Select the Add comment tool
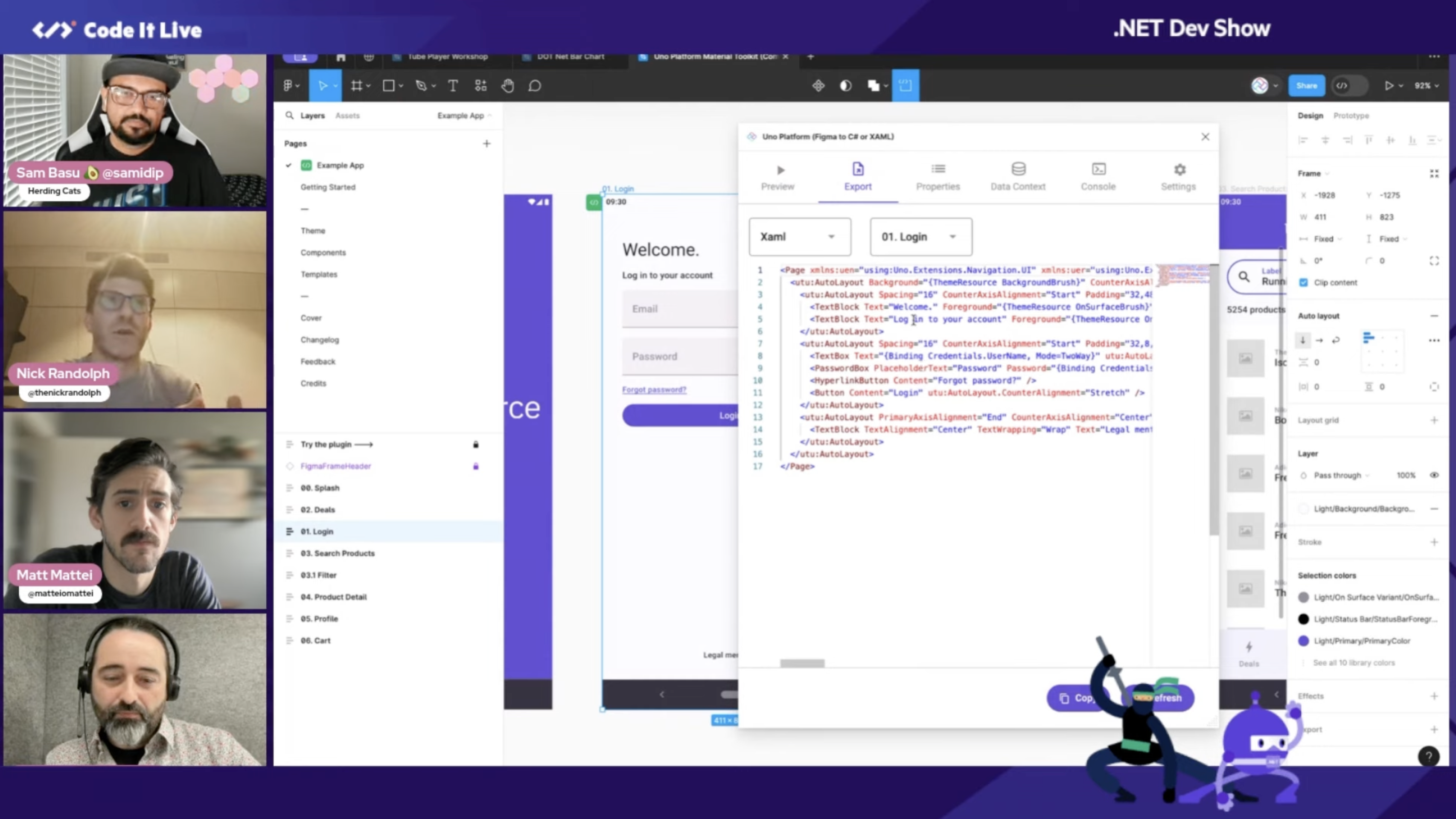 (535, 86)
